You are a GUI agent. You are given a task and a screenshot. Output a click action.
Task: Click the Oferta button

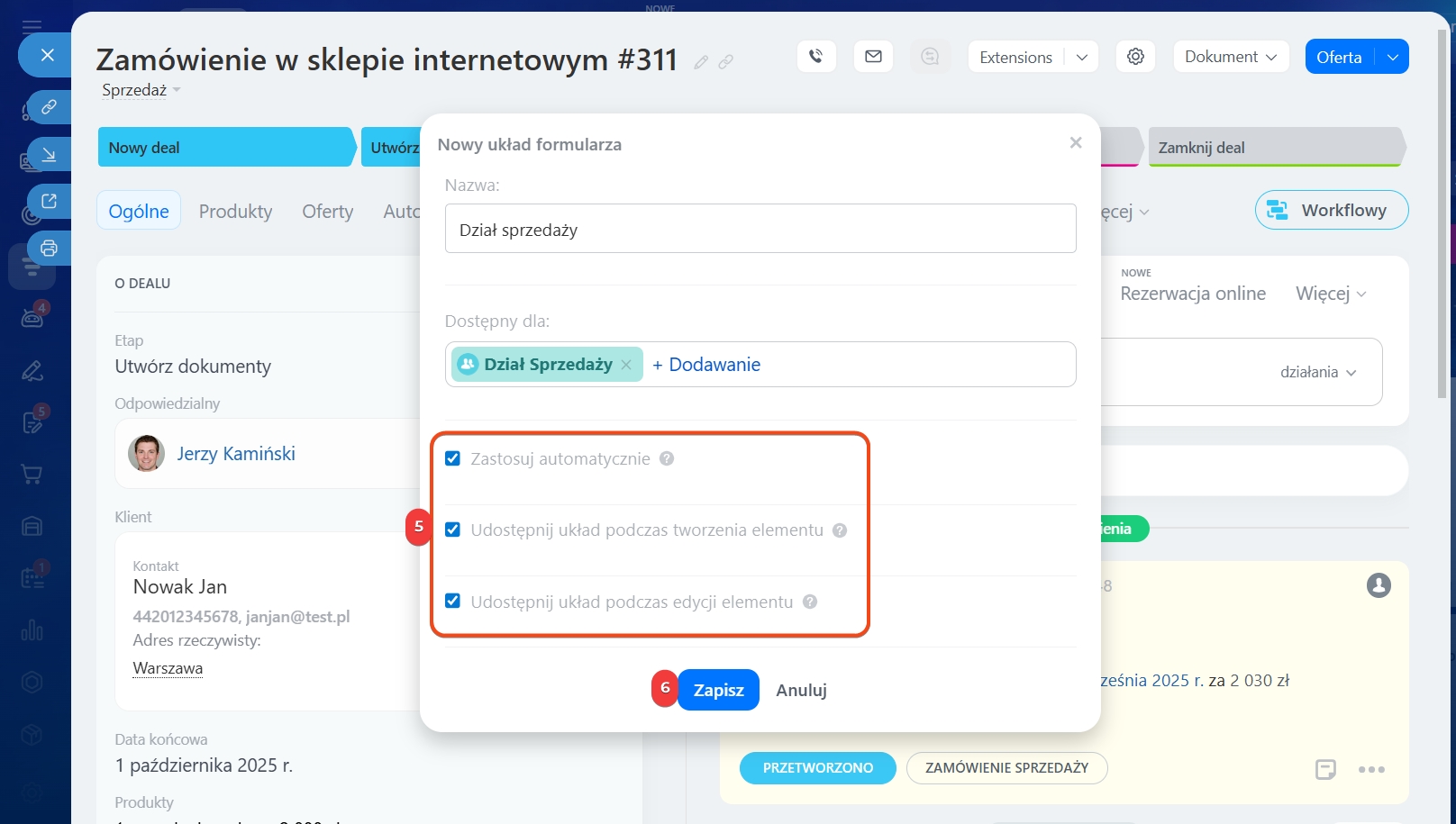pyautogui.click(x=1340, y=57)
